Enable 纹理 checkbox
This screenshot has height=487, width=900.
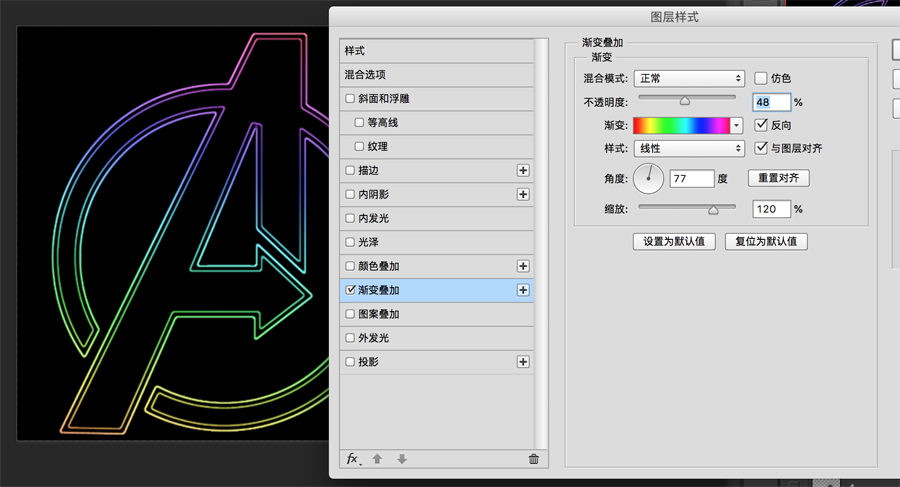tap(359, 146)
